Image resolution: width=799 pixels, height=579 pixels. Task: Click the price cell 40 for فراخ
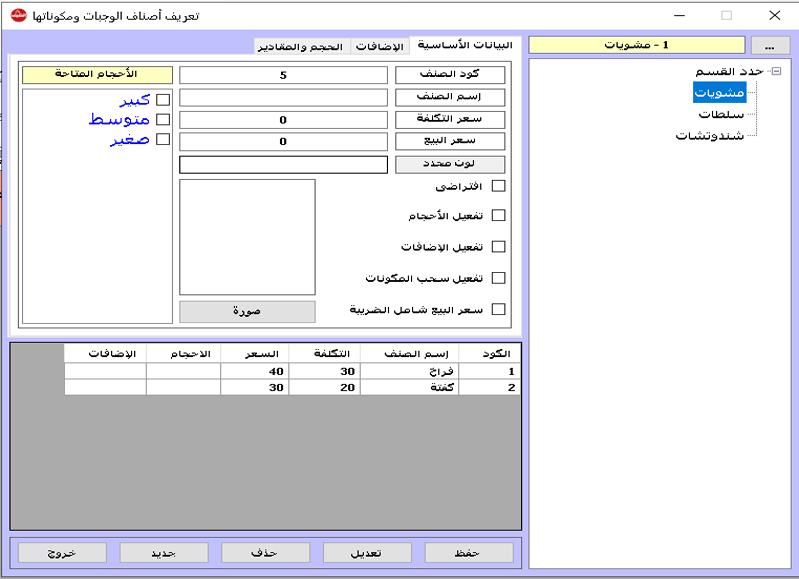pos(254,371)
